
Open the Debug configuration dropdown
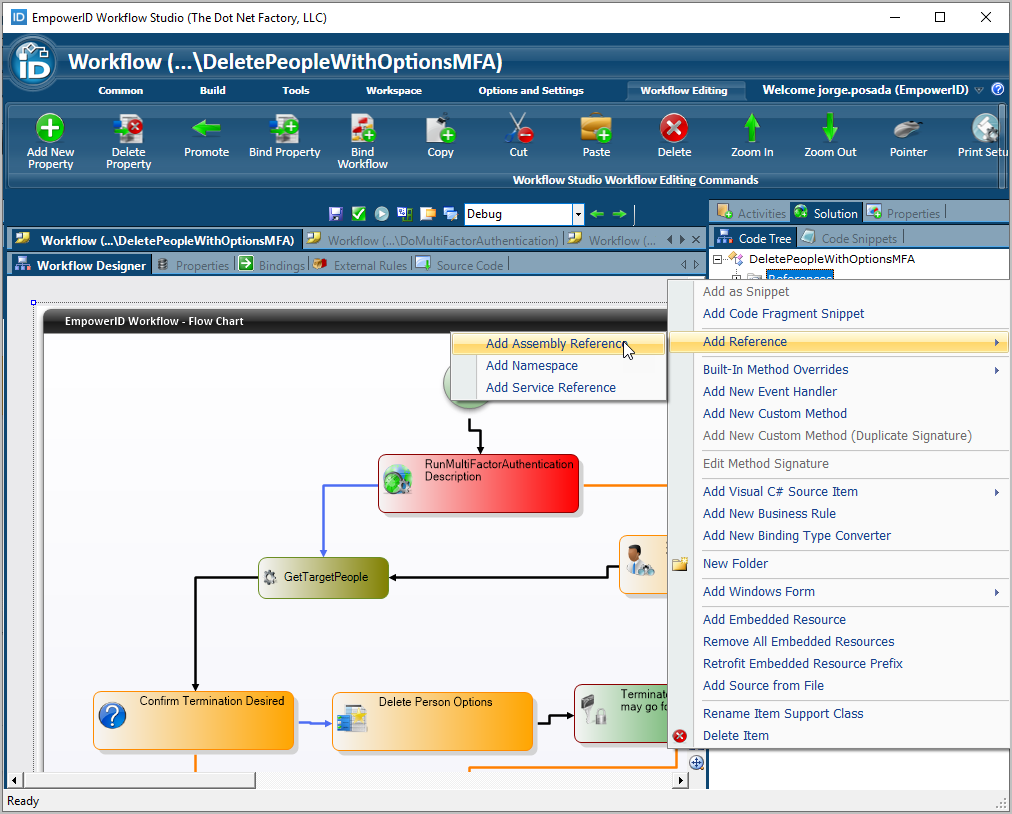coord(577,214)
